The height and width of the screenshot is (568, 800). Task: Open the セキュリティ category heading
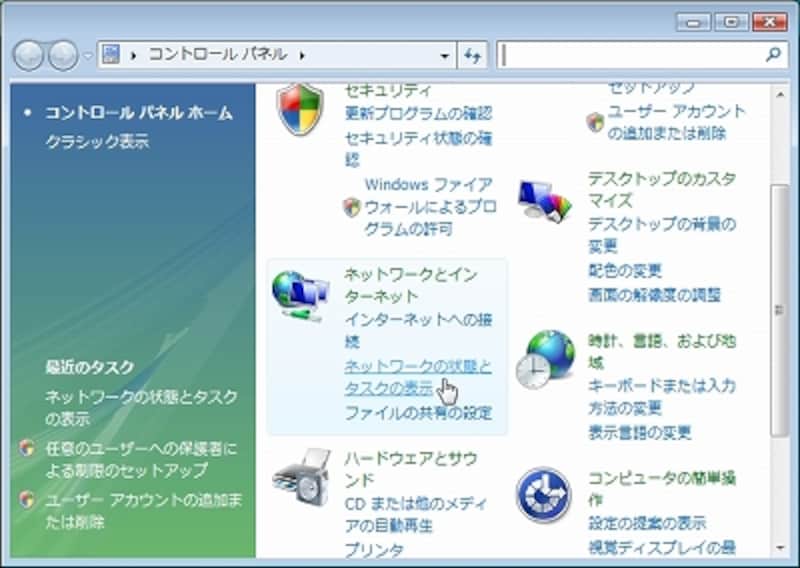pyautogui.click(x=388, y=91)
